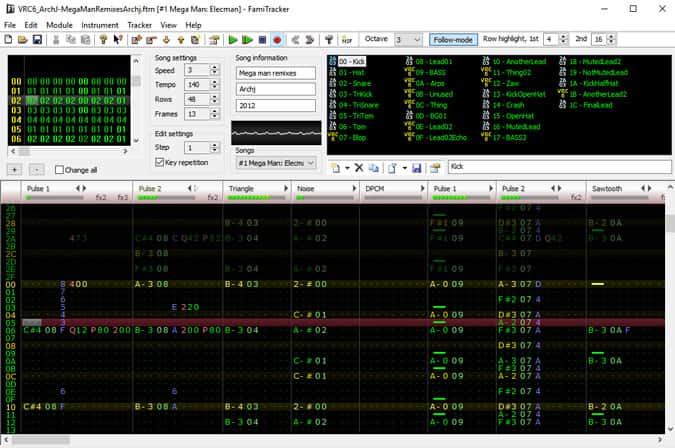Mute the Noise channel header
The image size is (675, 448).
[305, 188]
